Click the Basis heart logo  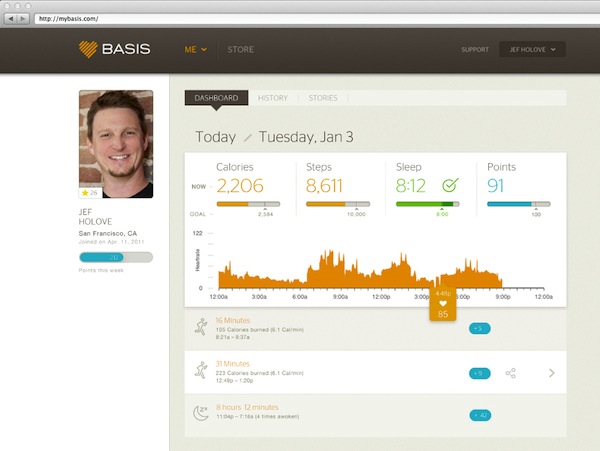(88, 49)
